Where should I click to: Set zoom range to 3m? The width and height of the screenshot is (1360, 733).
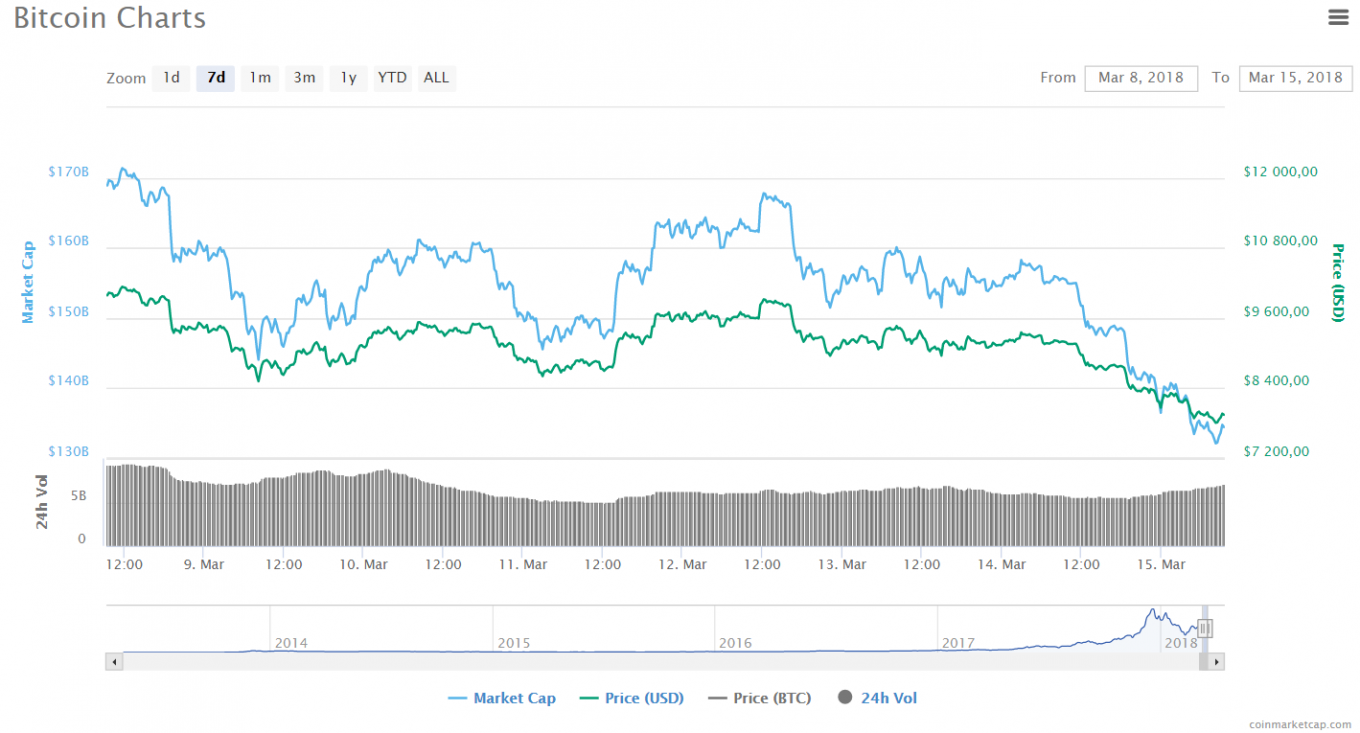click(304, 78)
